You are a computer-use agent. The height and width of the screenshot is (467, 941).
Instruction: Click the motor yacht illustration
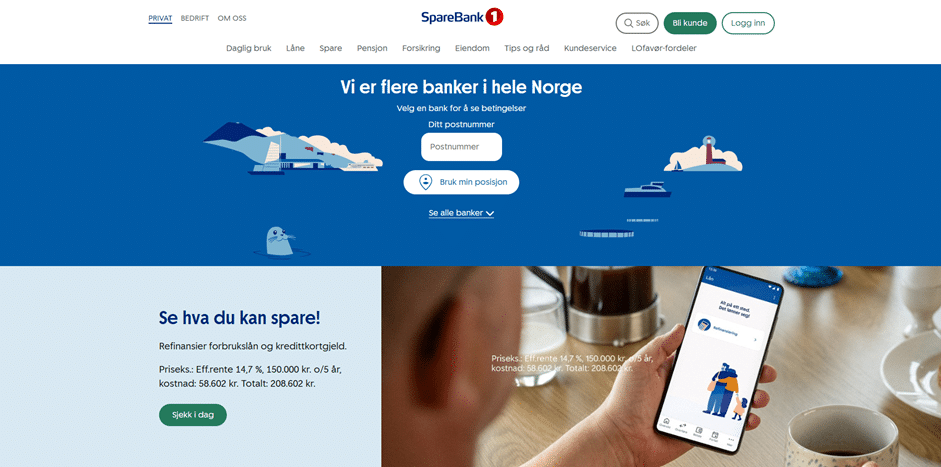pos(647,190)
